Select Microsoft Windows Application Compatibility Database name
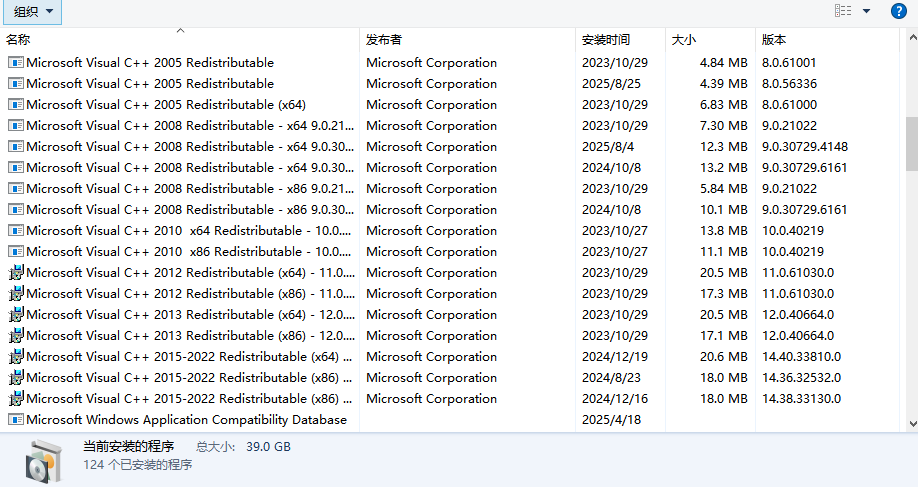This screenshot has height=487, width=918. tap(187, 420)
